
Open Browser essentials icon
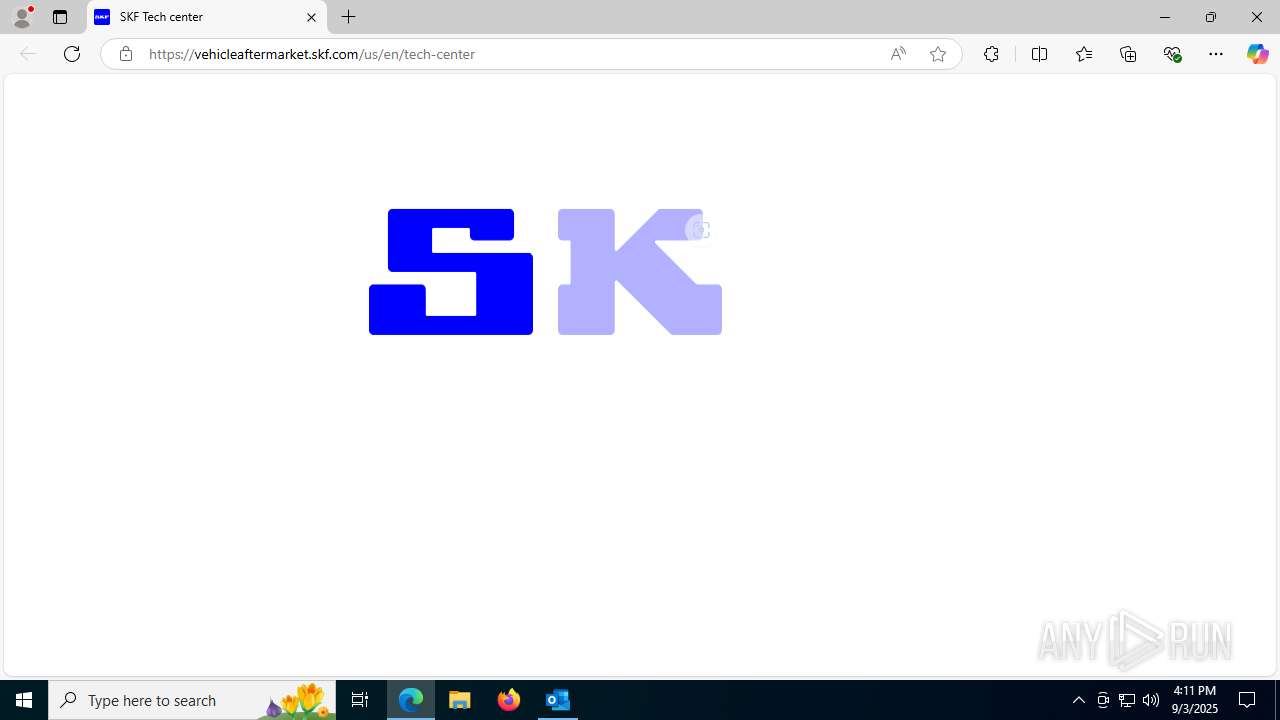click(x=1172, y=54)
